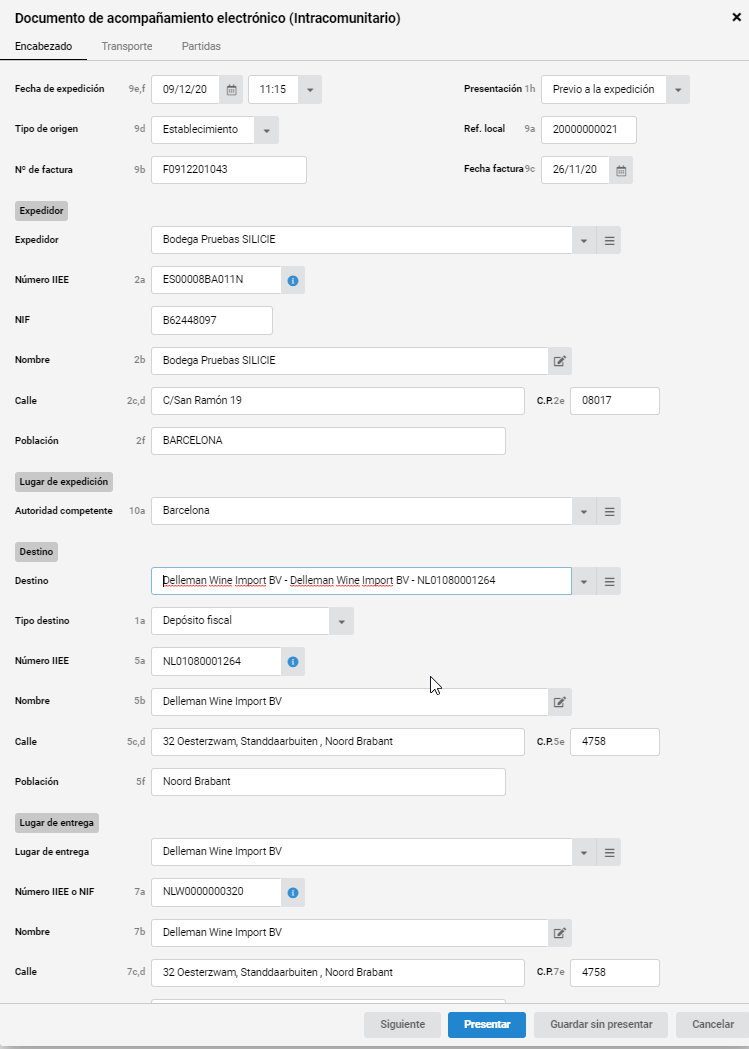Expand the time dropdown showing 11:15

coord(310,90)
